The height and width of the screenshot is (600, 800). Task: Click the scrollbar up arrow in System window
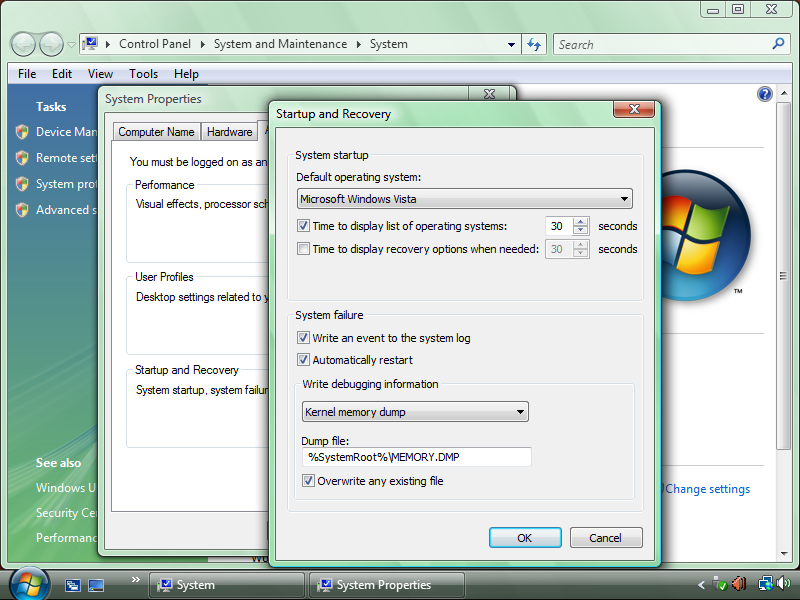(784, 93)
